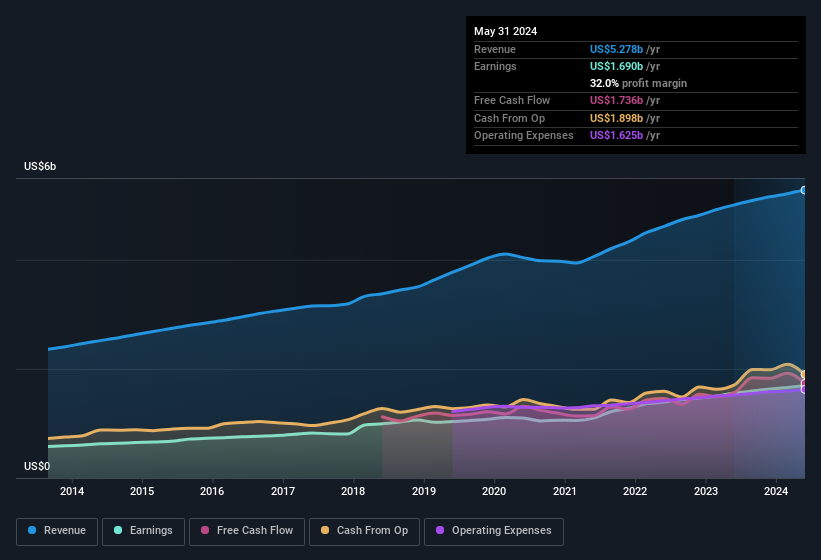The width and height of the screenshot is (821, 560).
Task: Click the US$0 y-axis label
Action: click(x=37, y=466)
